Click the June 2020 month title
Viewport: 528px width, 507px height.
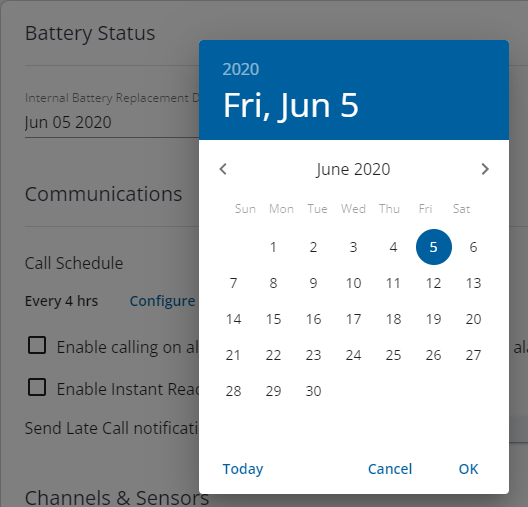point(353,169)
